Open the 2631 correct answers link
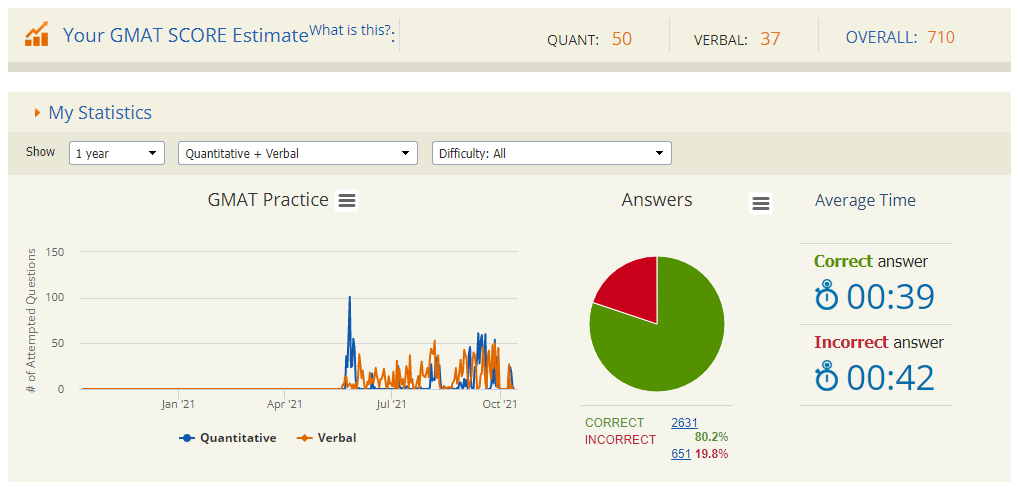This screenshot has width=1022, height=489. [684, 423]
